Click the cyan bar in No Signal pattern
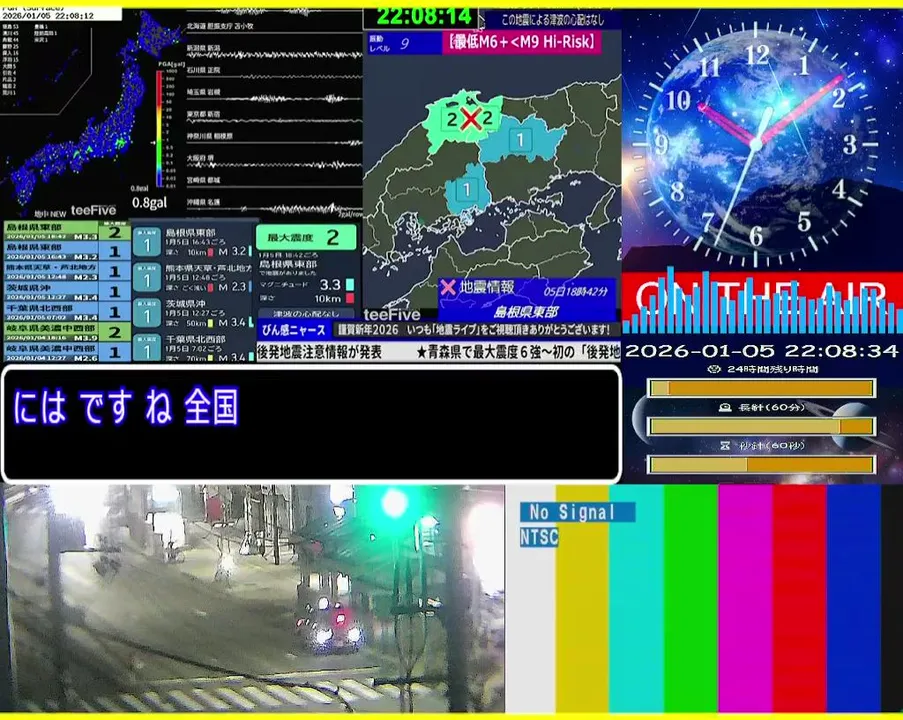This screenshot has height=720, width=903. (x=636, y=599)
